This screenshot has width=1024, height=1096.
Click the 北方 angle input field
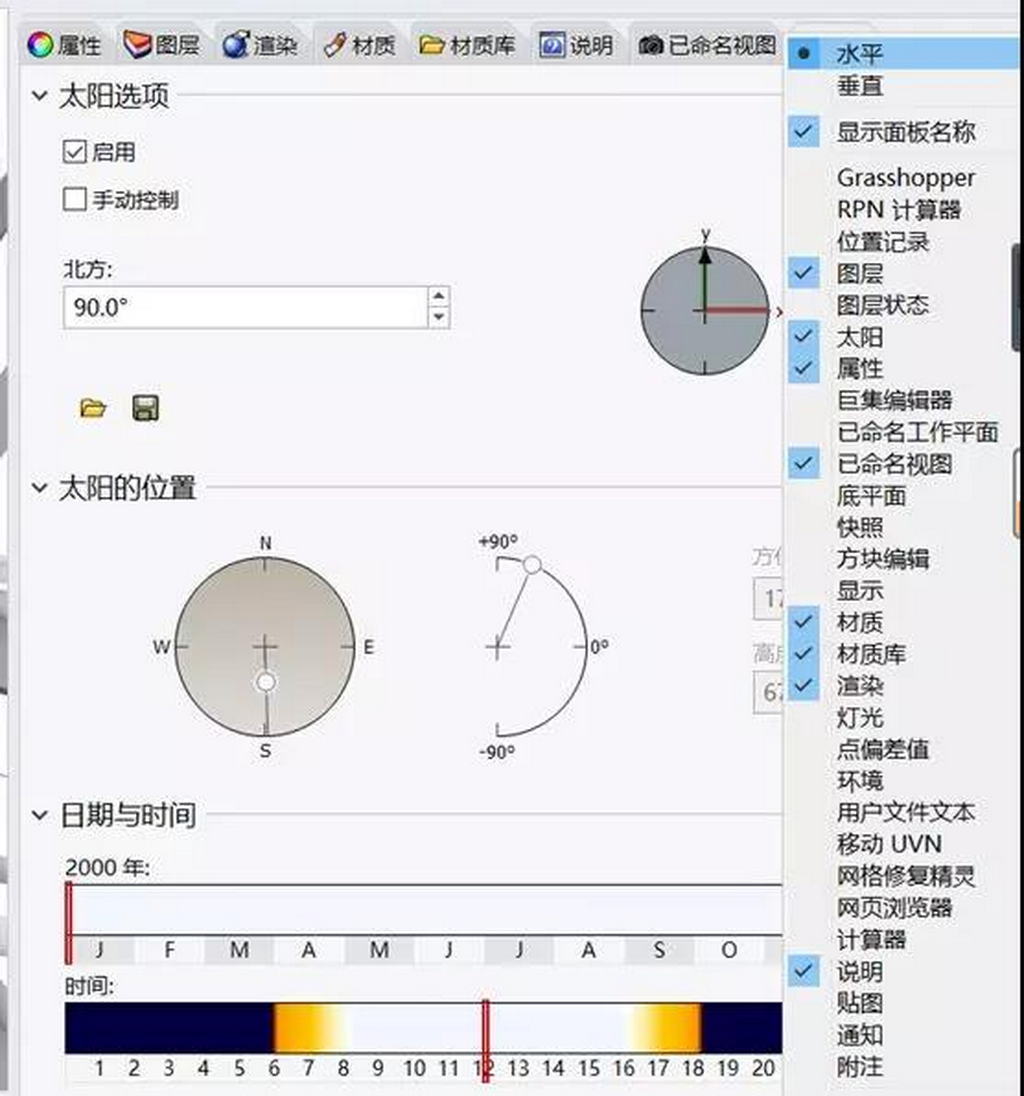click(245, 308)
